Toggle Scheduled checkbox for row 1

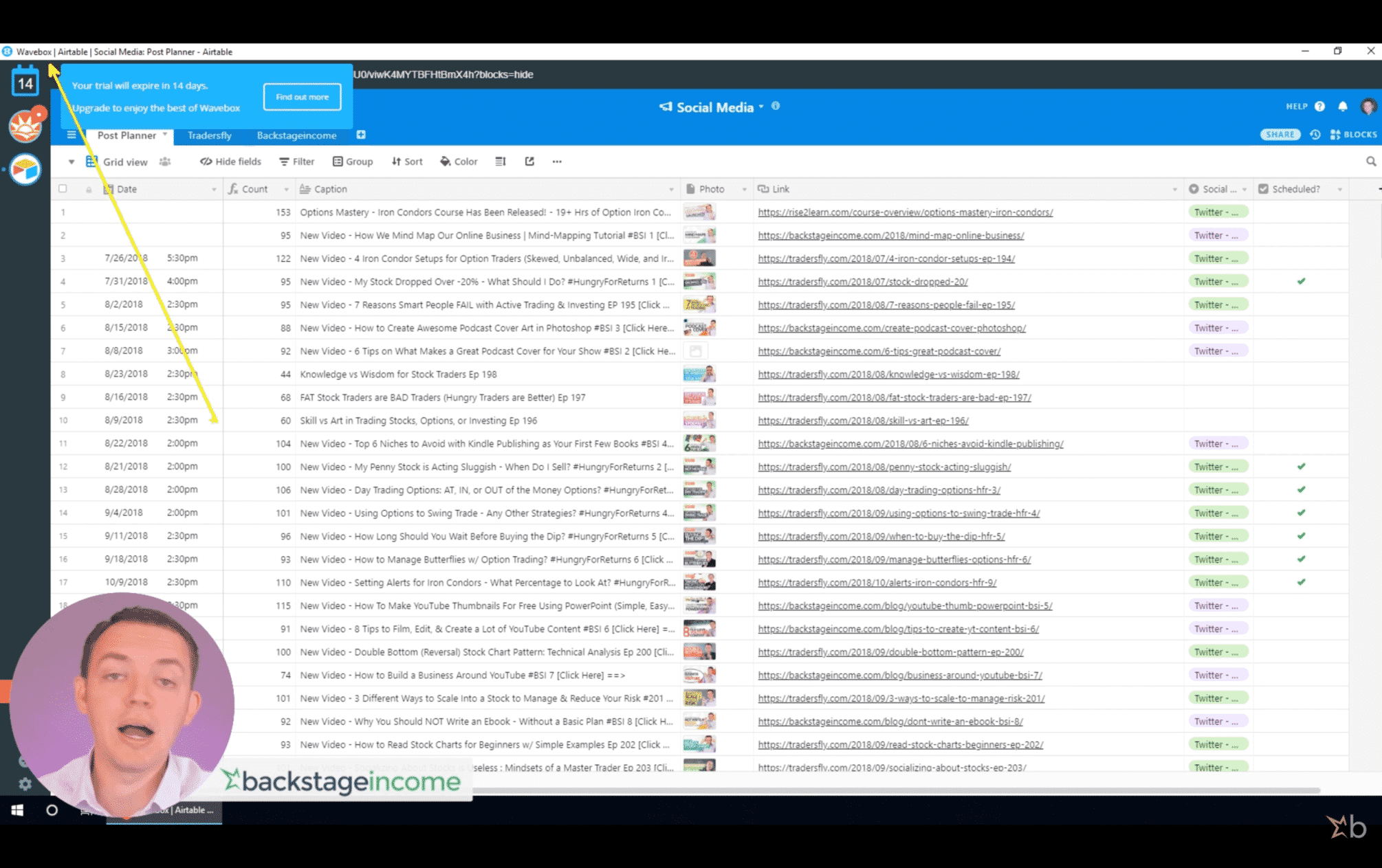click(x=1301, y=212)
